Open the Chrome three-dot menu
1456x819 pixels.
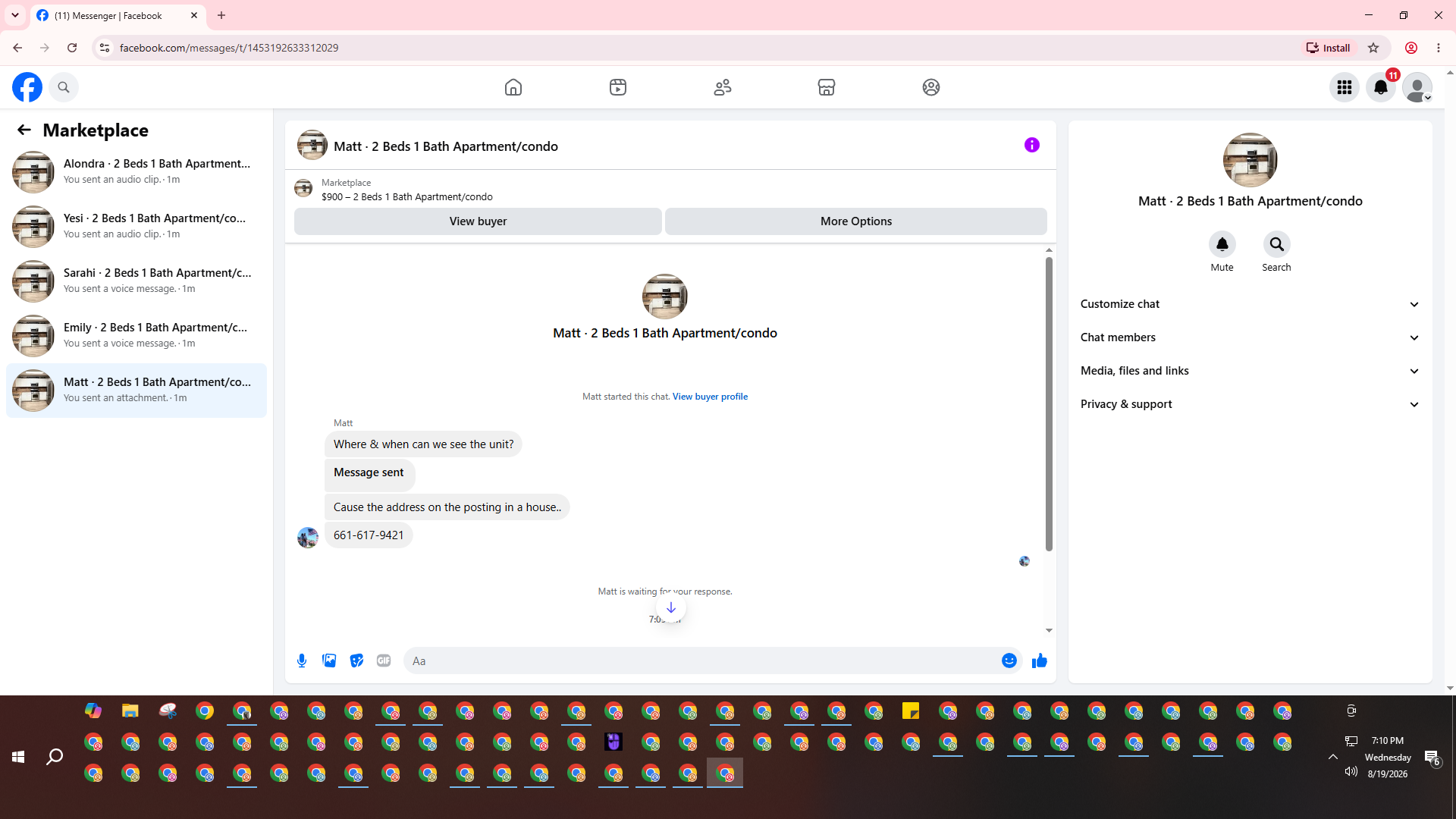point(1439,48)
